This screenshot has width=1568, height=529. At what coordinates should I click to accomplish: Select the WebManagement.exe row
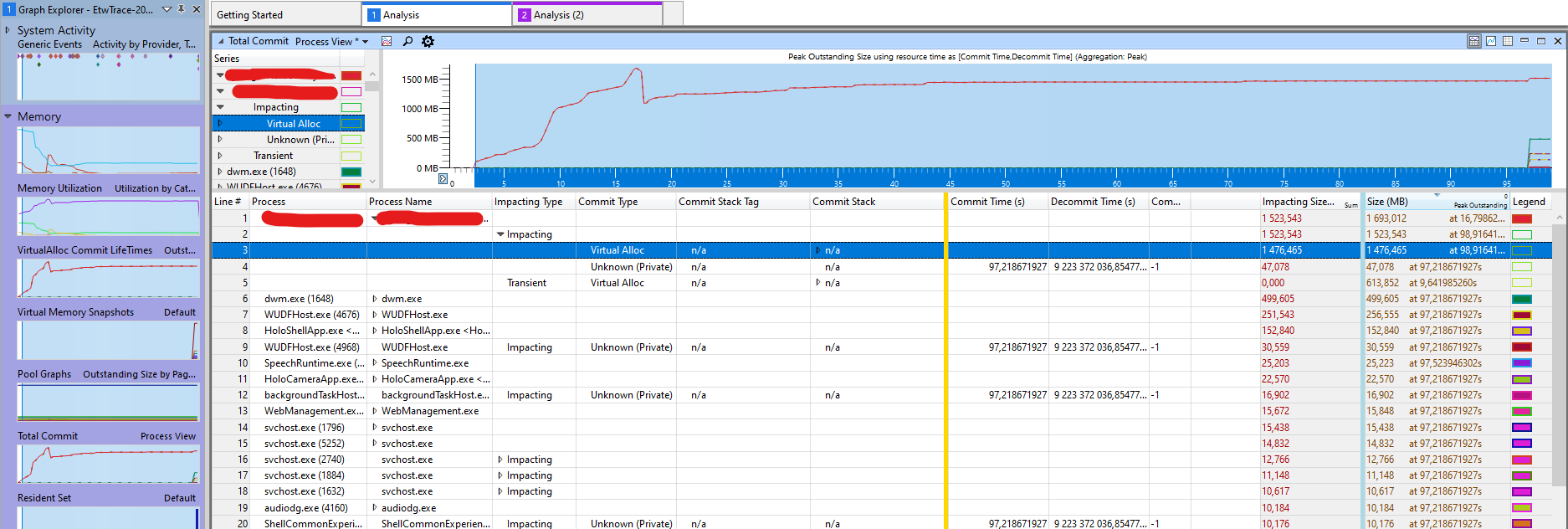click(882, 411)
